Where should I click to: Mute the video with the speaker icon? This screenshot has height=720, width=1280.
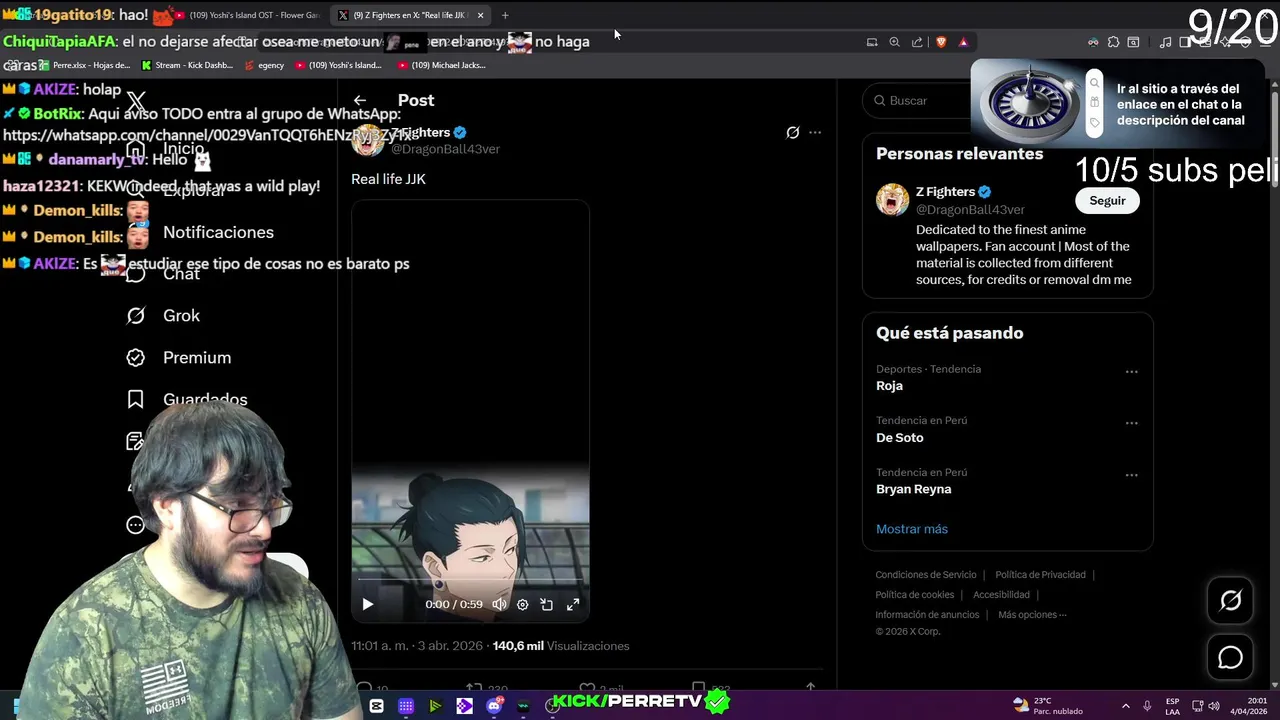[499, 604]
